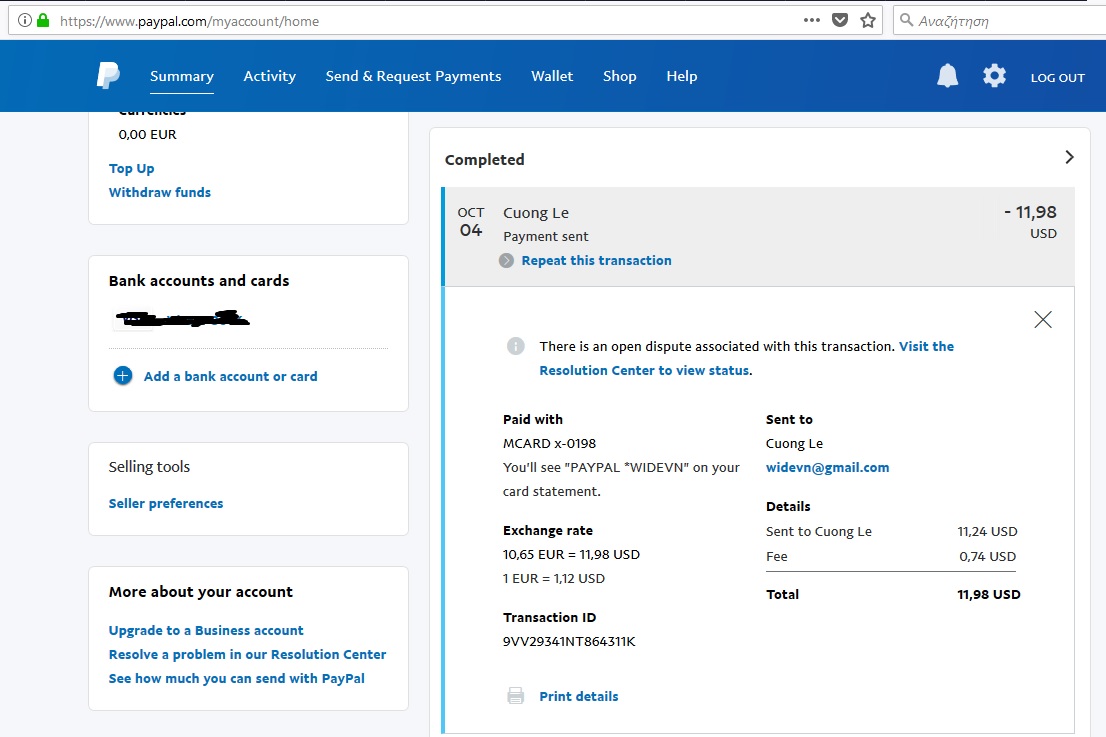The height and width of the screenshot is (737, 1106).
Task: Open account settings gear
Action: pos(995,75)
